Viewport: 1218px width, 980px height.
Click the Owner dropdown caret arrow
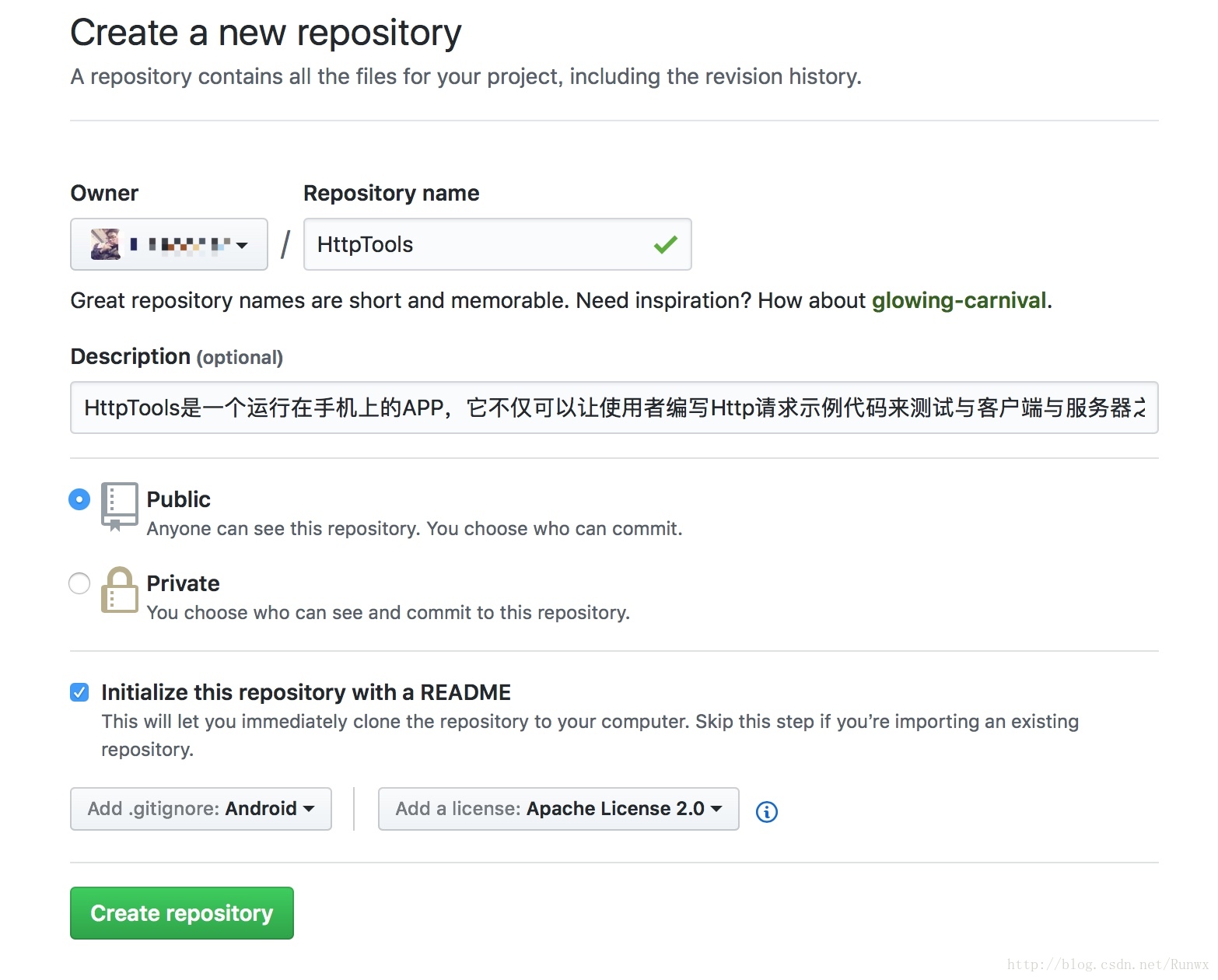pos(242,245)
